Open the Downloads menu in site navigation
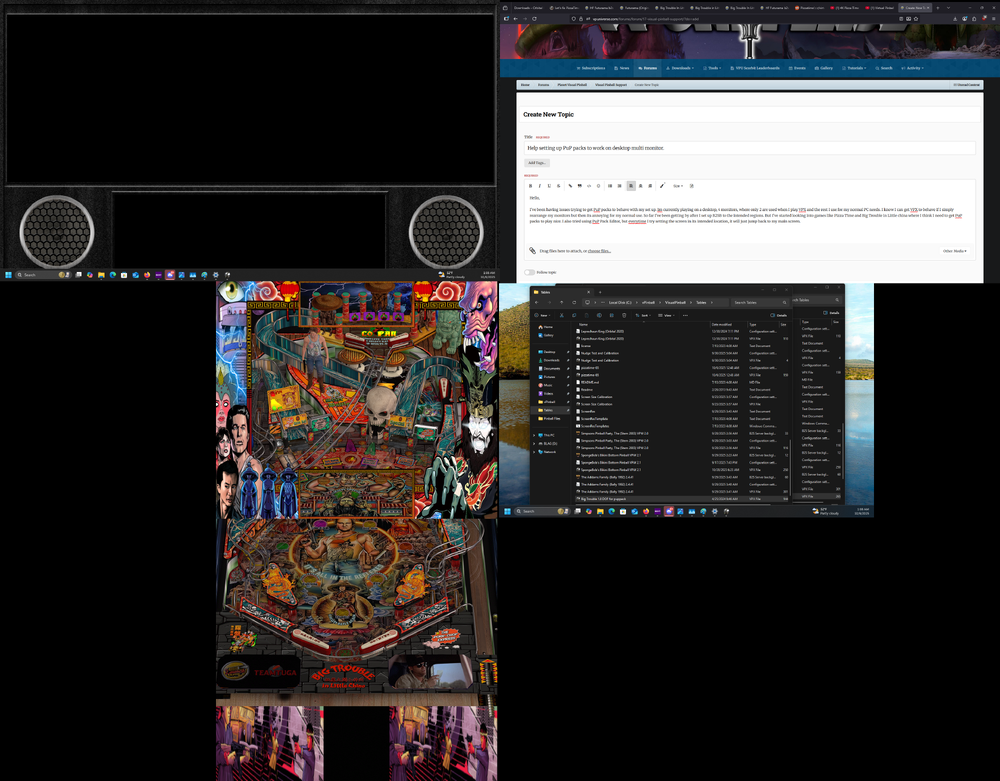 click(680, 68)
